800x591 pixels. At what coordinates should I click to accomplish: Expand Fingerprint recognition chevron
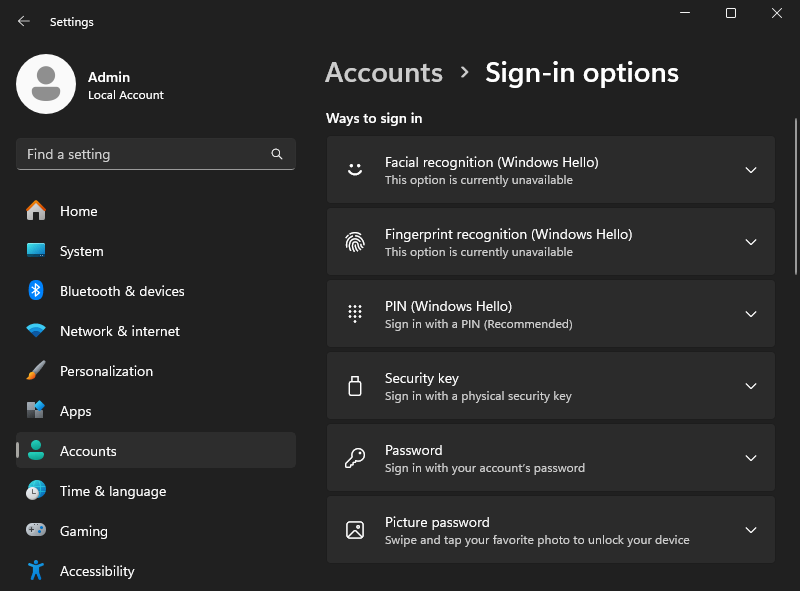click(x=751, y=242)
